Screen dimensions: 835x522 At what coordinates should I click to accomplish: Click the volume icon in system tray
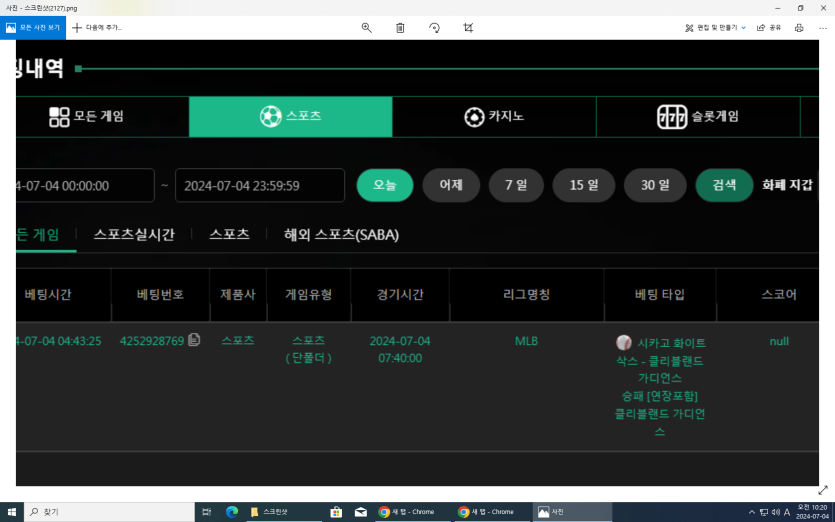click(775, 512)
